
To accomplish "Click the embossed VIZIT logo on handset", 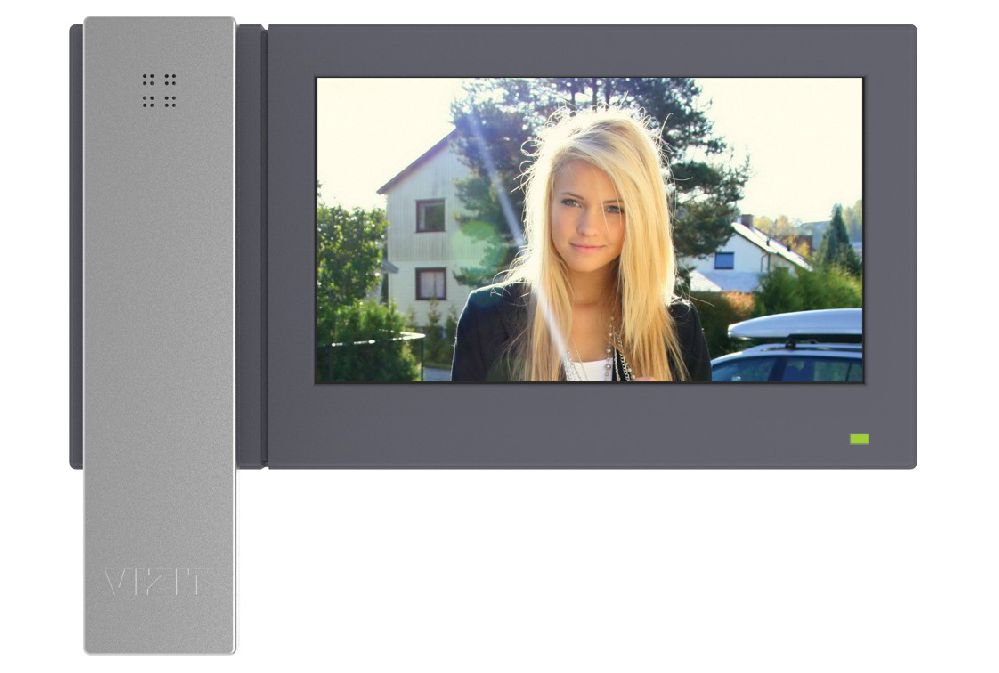I will (155, 582).
